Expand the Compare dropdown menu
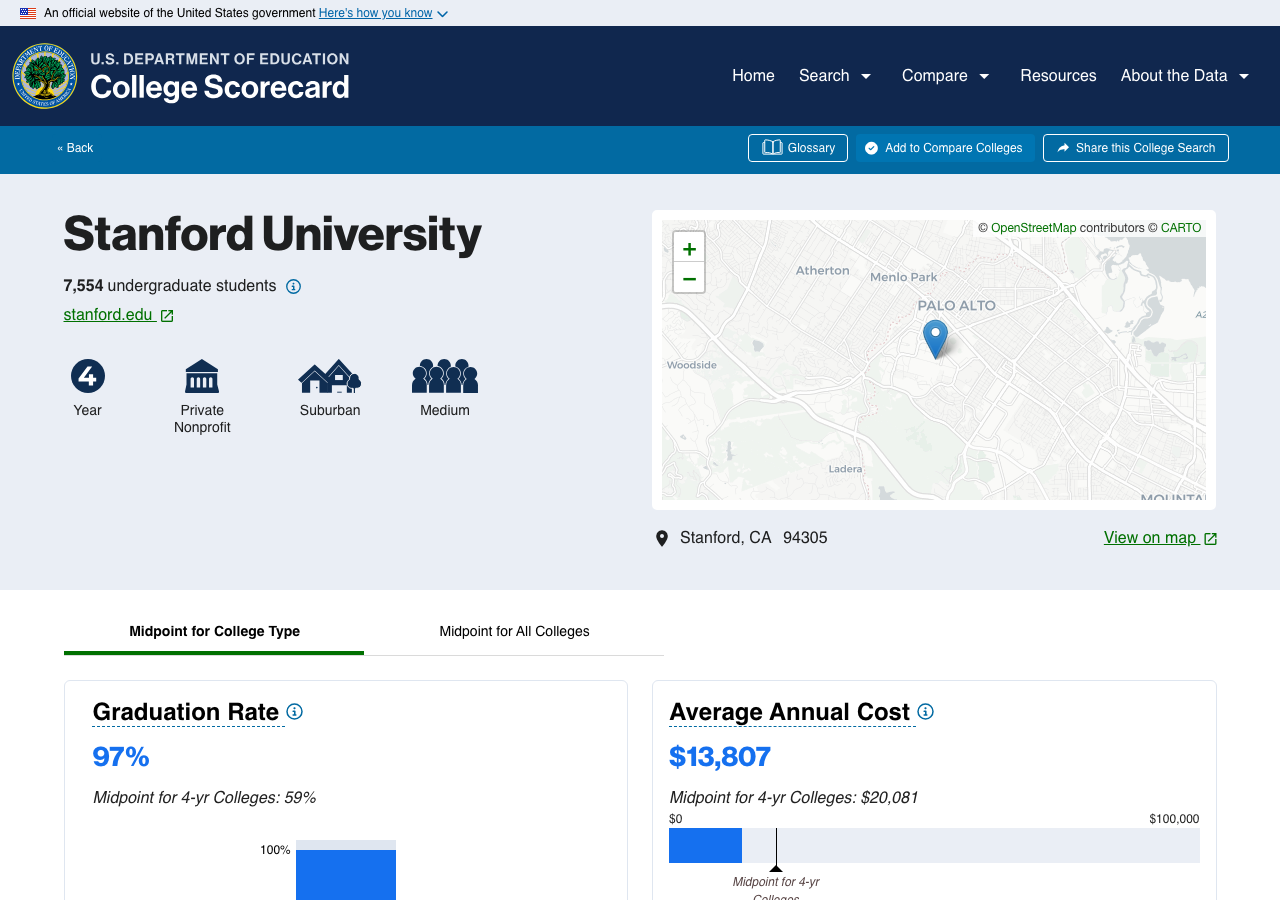Viewport: 1280px width, 900px height. (945, 76)
